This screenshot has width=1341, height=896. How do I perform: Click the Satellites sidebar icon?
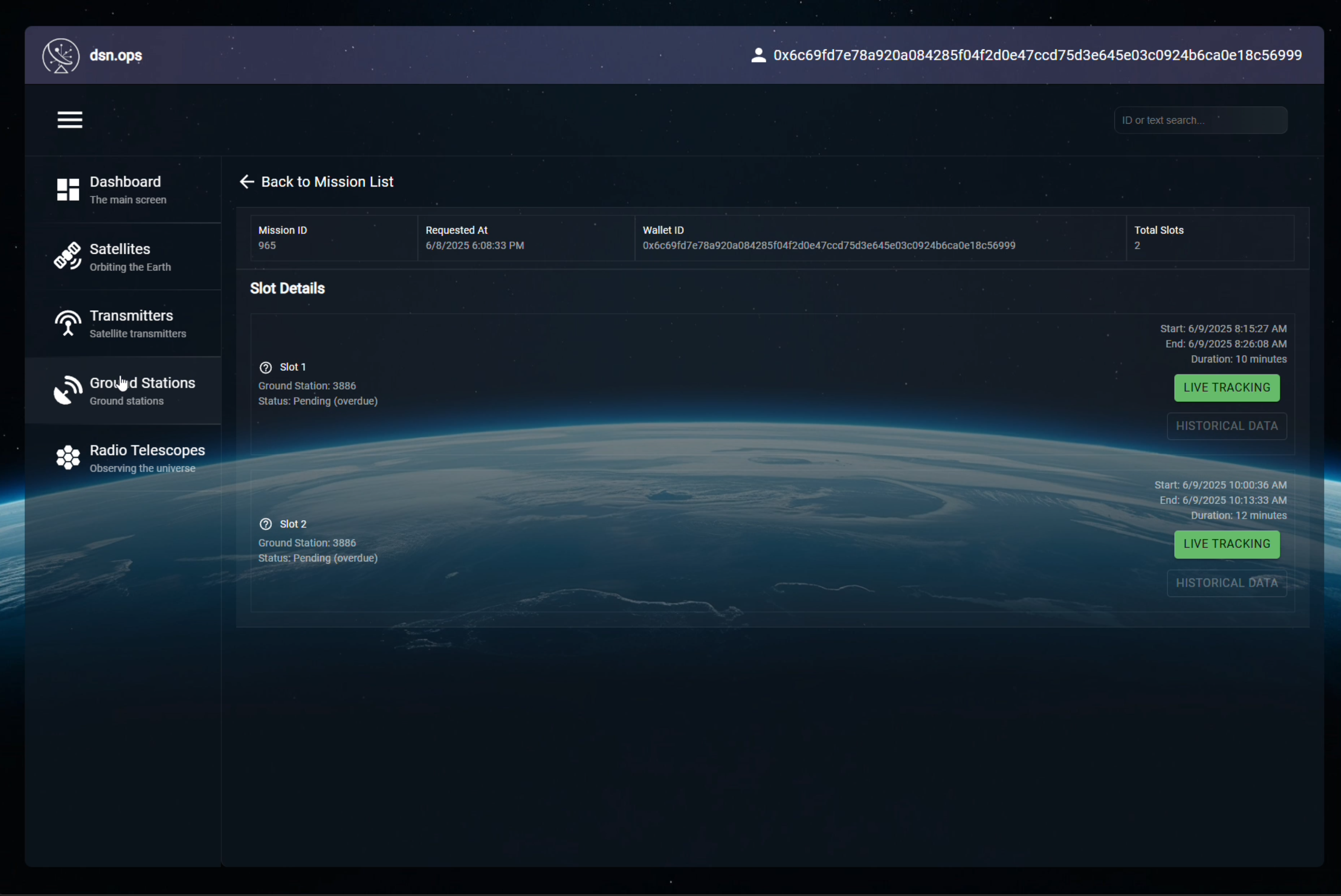(68, 256)
